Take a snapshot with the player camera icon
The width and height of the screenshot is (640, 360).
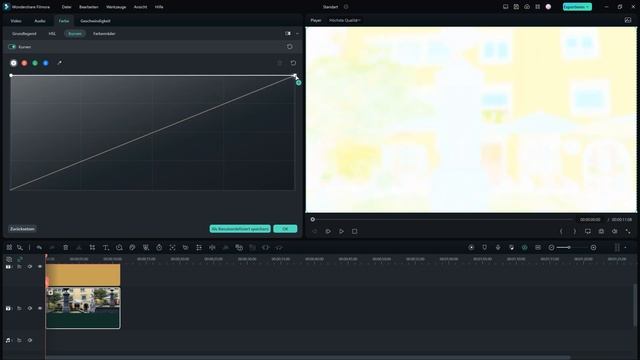point(601,231)
